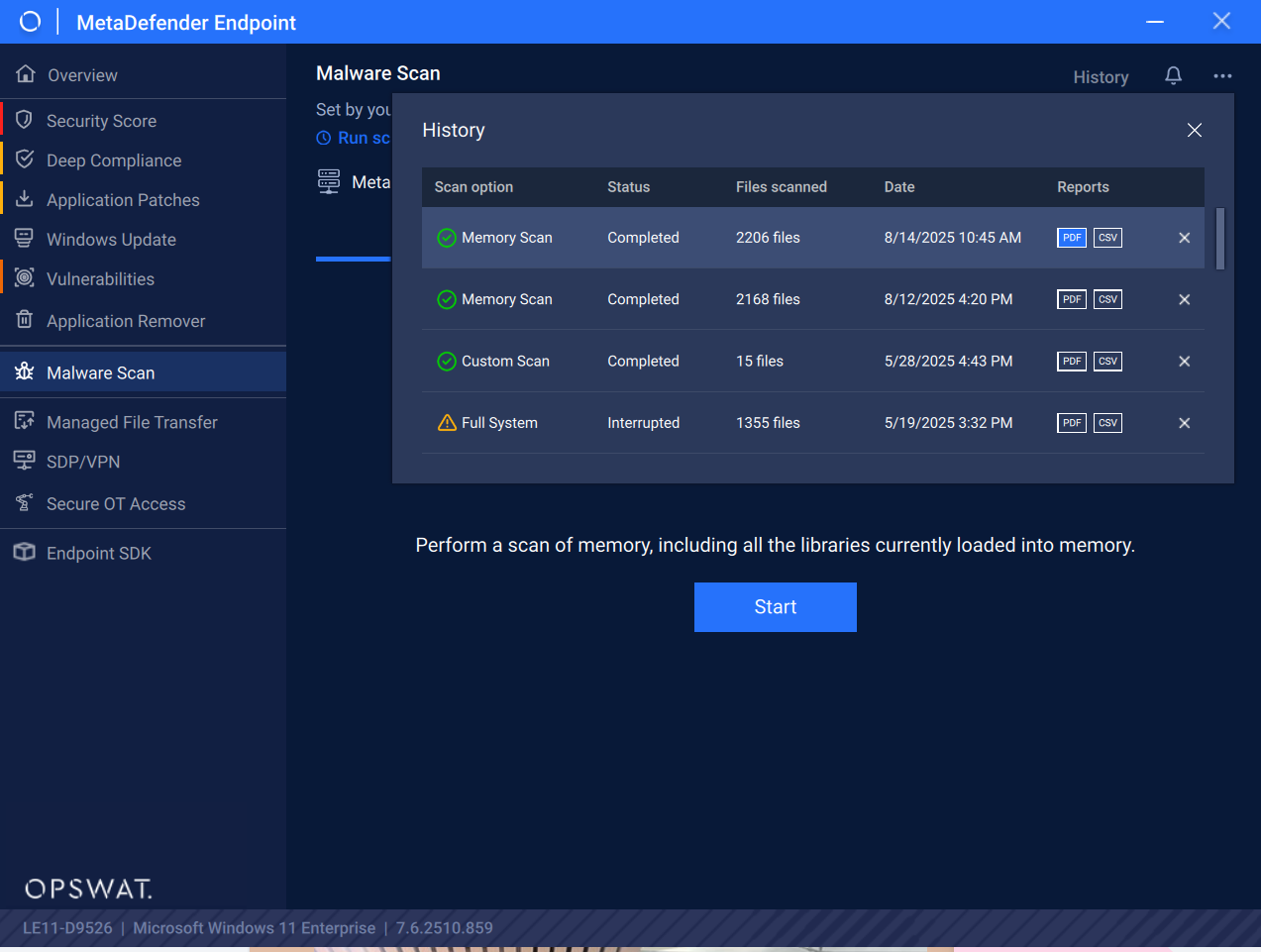Go to Overview in sidebar

pyautogui.click(x=82, y=75)
